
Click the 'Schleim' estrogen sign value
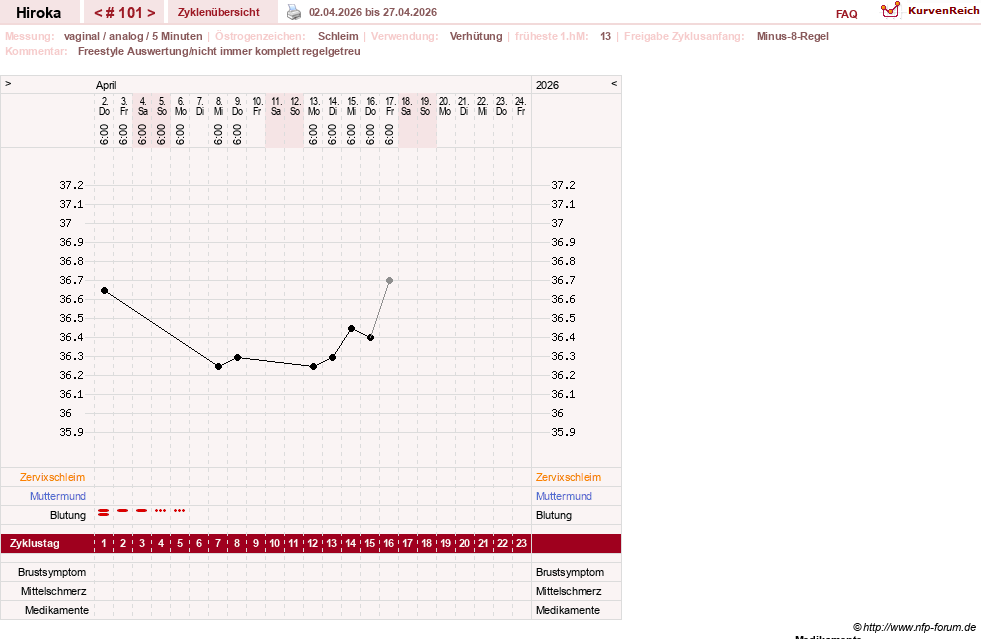[x=338, y=36]
